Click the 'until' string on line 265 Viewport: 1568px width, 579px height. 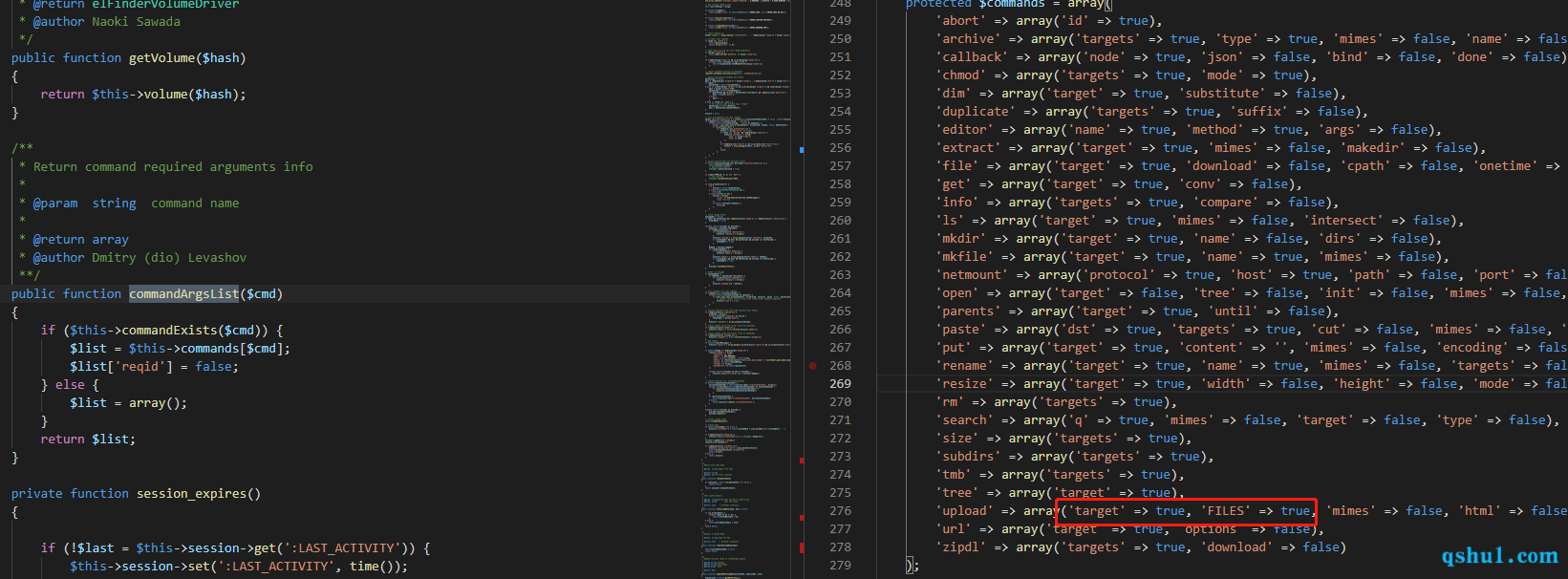1234,311
